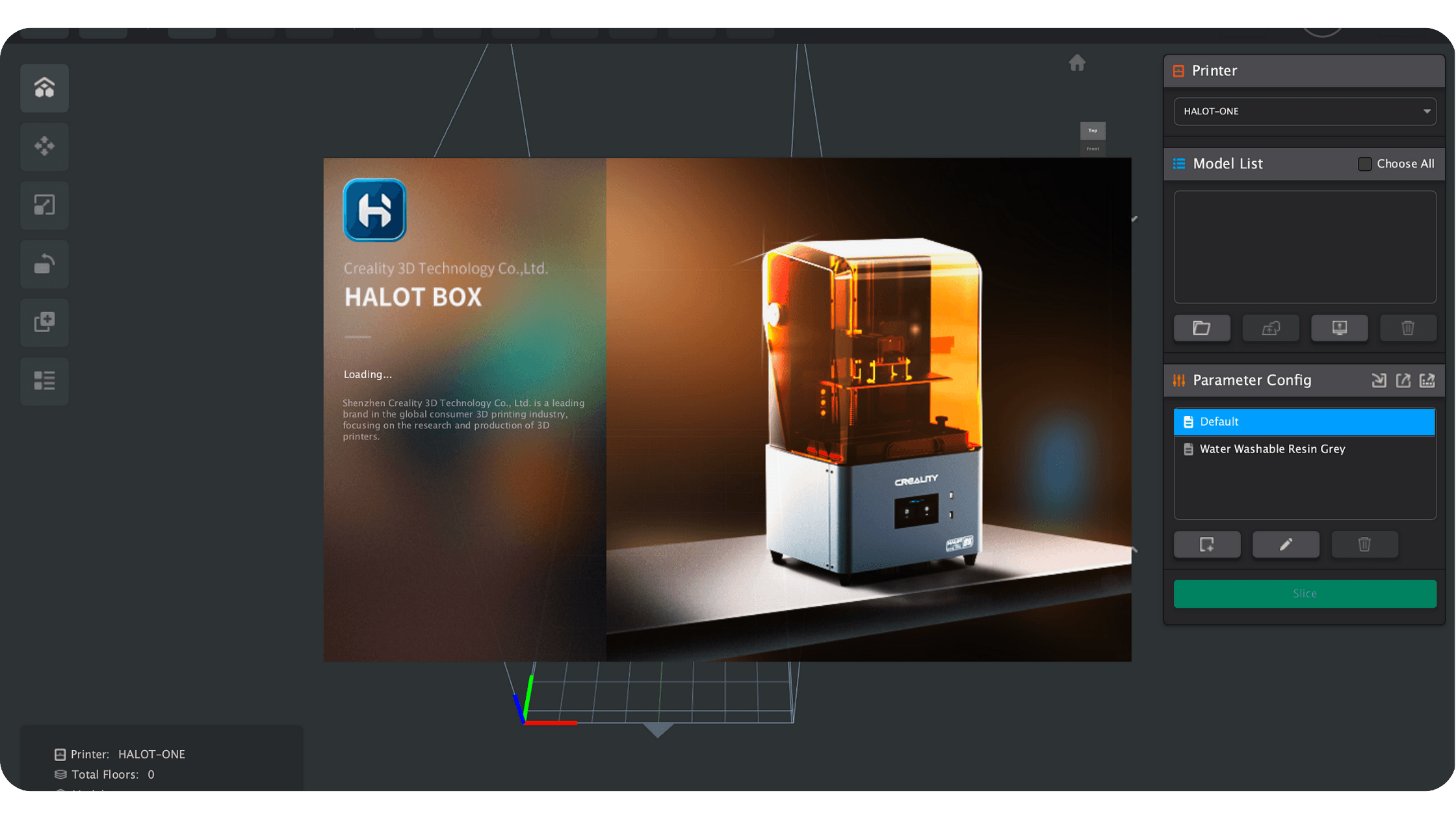Select HALOT-ONE printer dropdown
1456x819 pixels.
(x=1303, y=110)
